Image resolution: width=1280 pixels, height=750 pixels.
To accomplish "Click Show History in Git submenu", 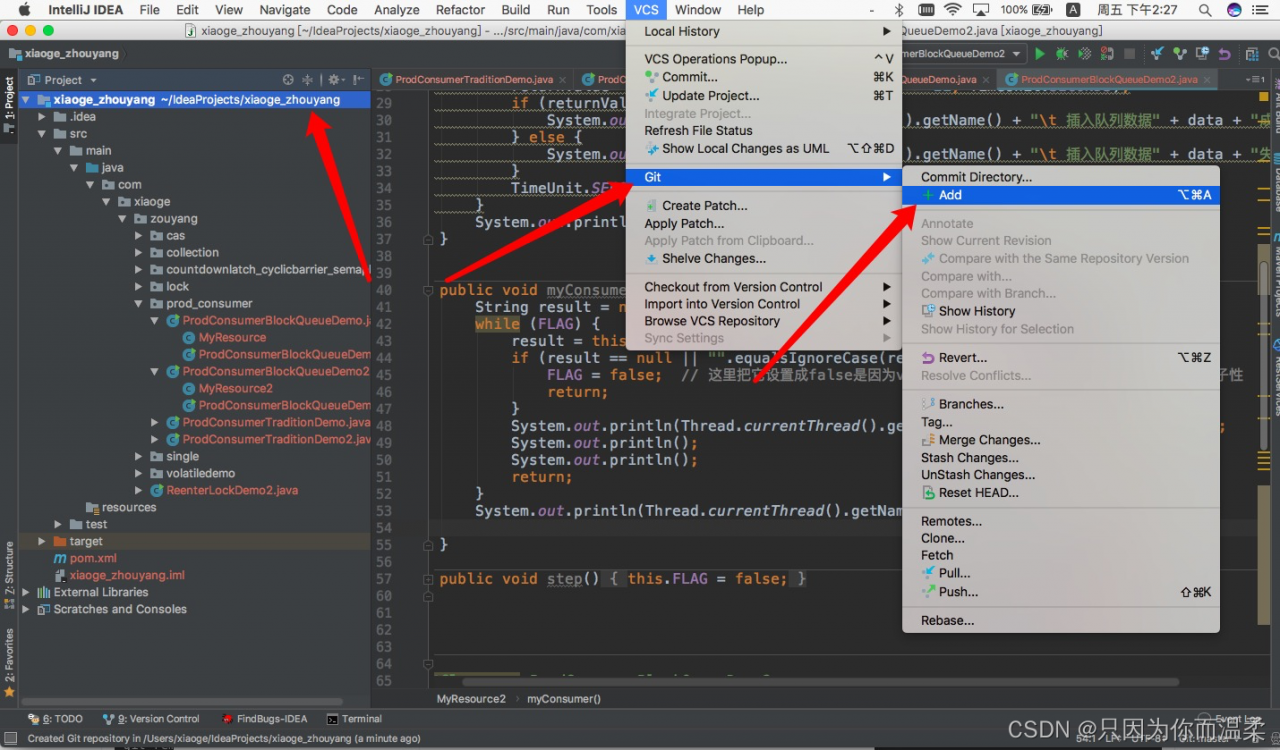I will (1061, 311).
